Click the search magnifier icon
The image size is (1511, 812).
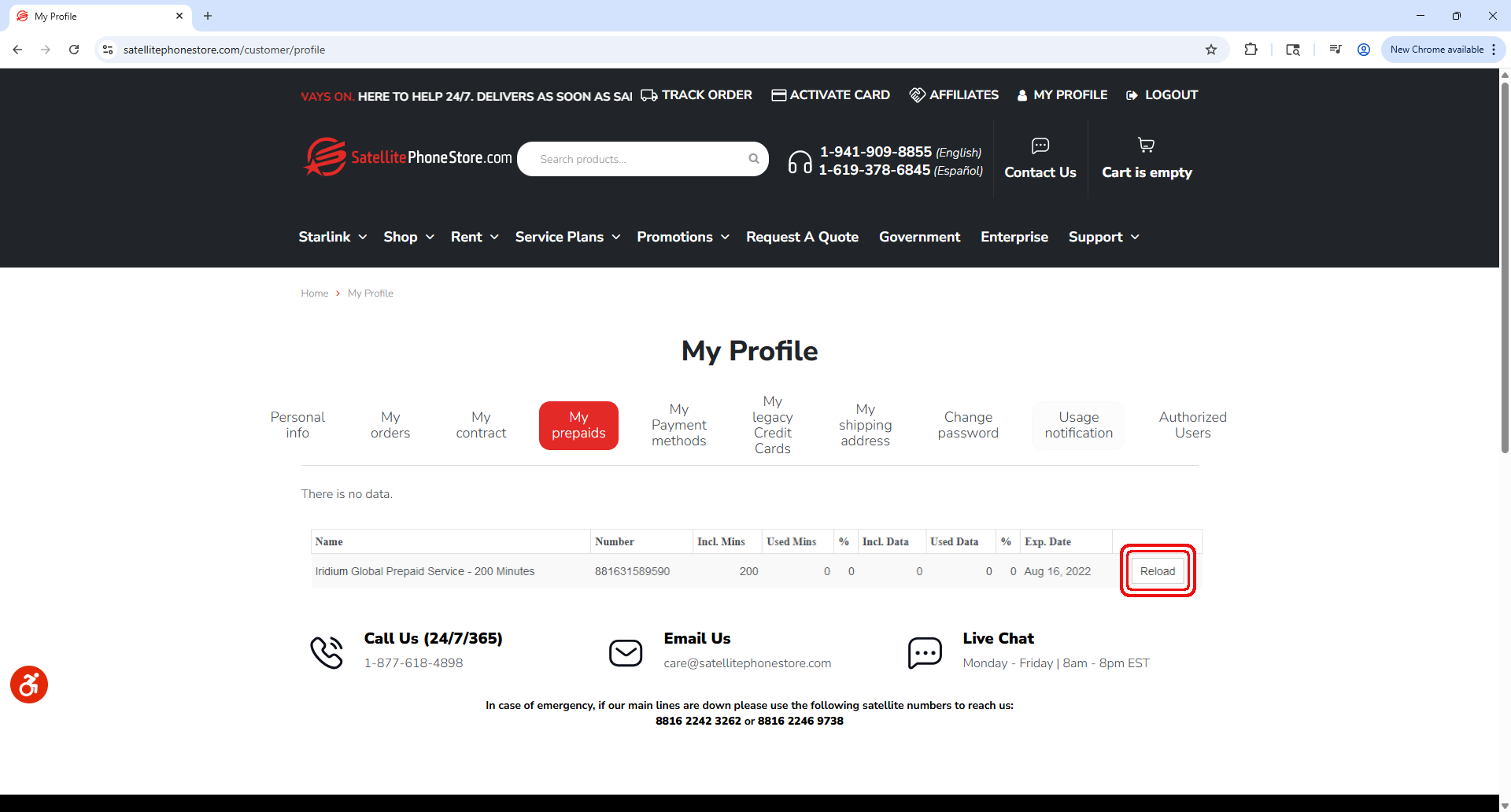pyautogui.click(x=753, y=159)
